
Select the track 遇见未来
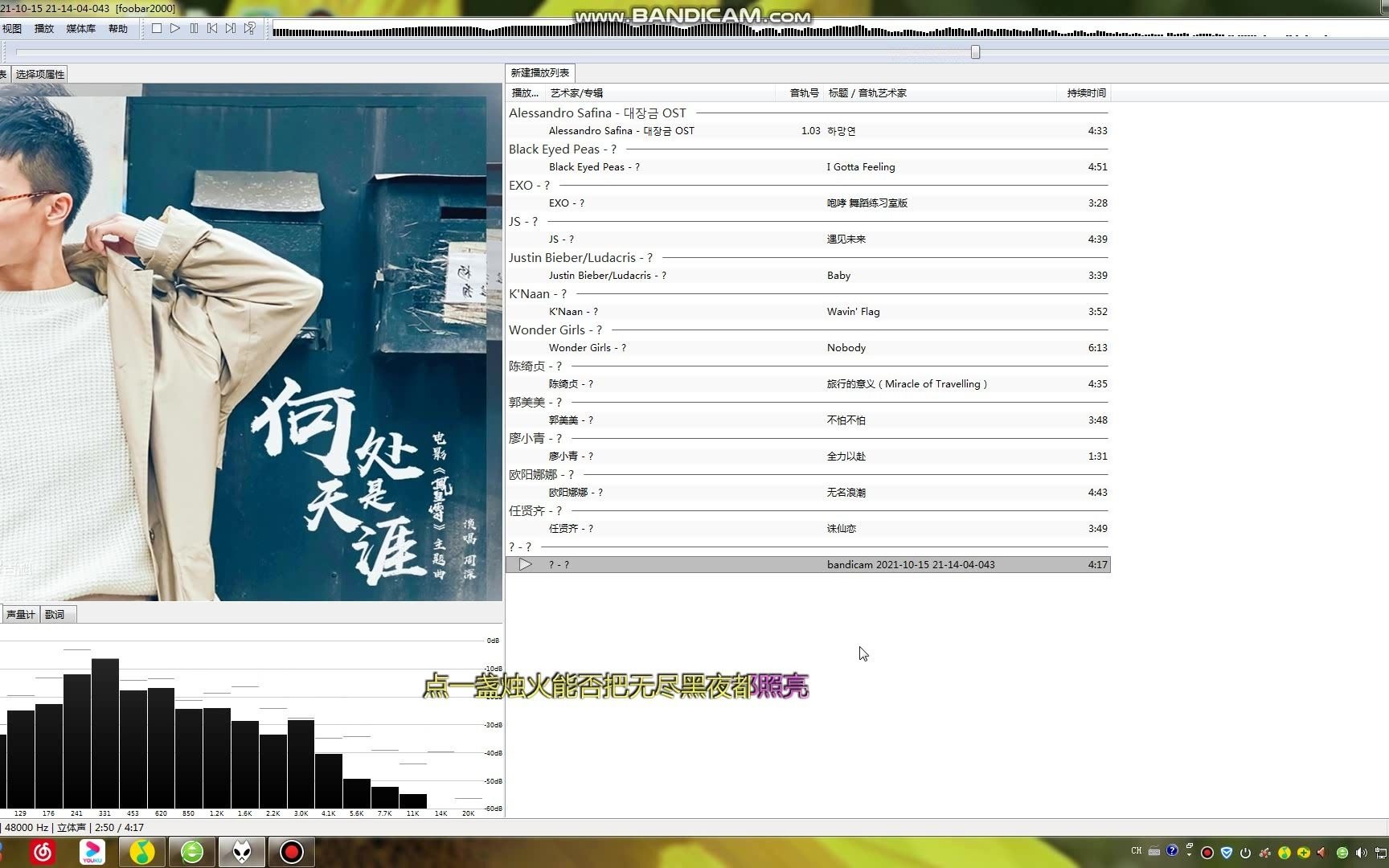point(808,239)
